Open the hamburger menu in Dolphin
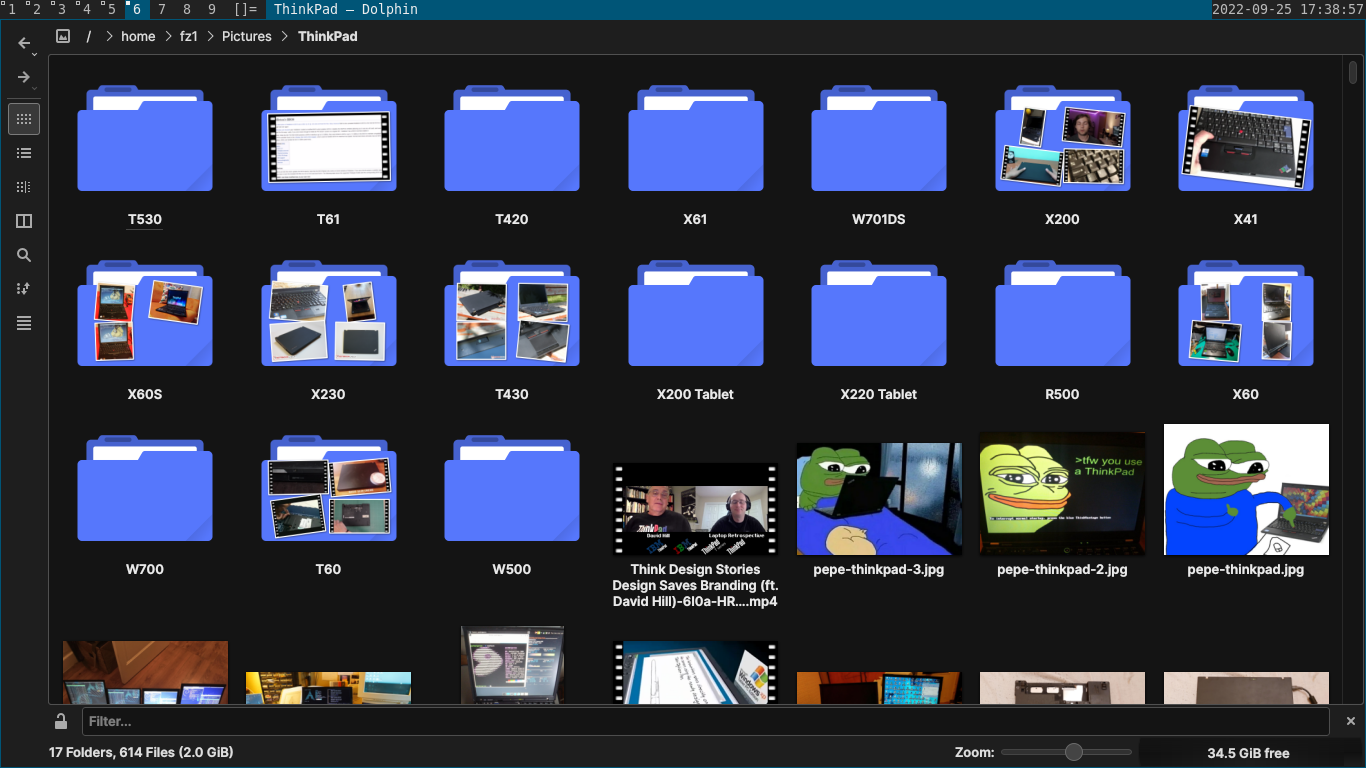This screenshot has width=1366, height=768. click(24, 323)
